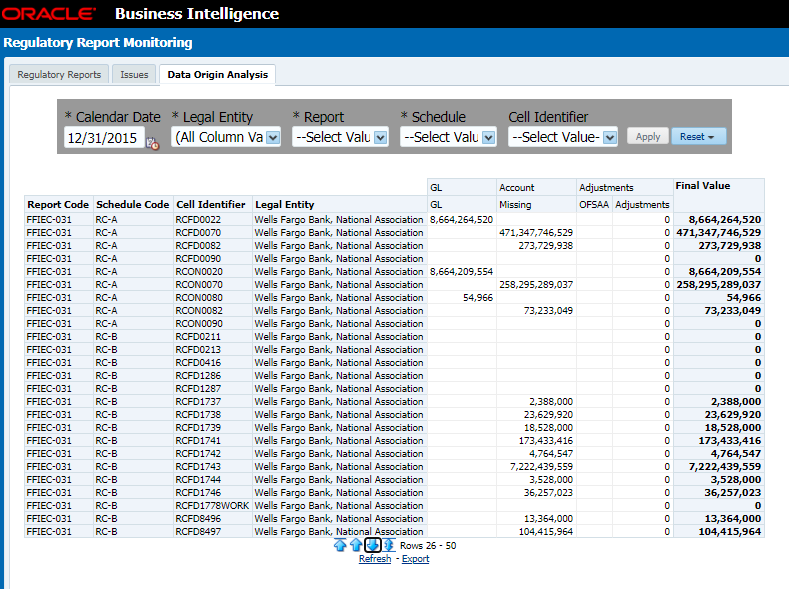Screen dimensions: 789x589
Task: Switch to Issues tab
Action: coord(134,74)
